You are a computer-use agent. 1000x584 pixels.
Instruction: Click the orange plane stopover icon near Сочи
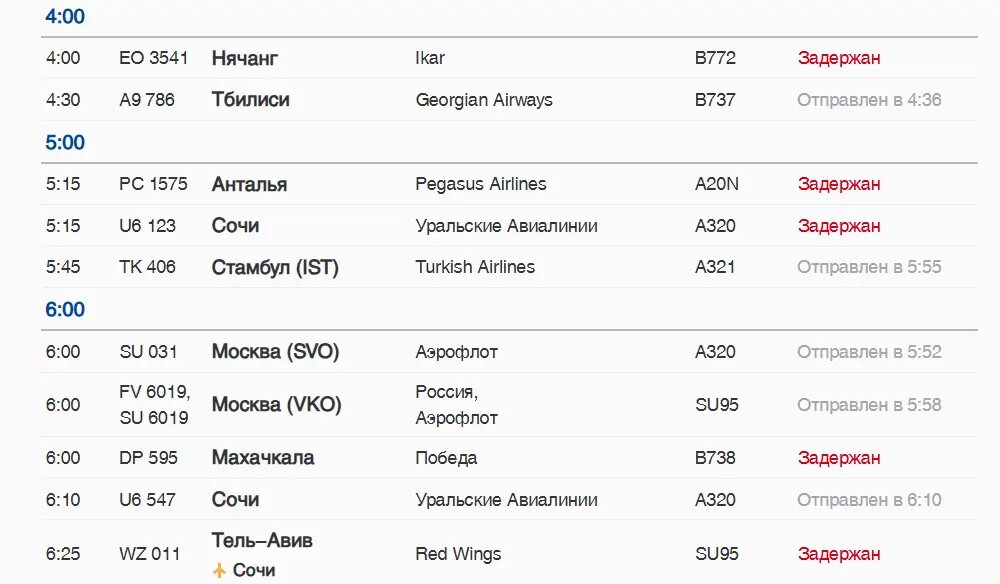pyautogui.click(x=219, y=570)
